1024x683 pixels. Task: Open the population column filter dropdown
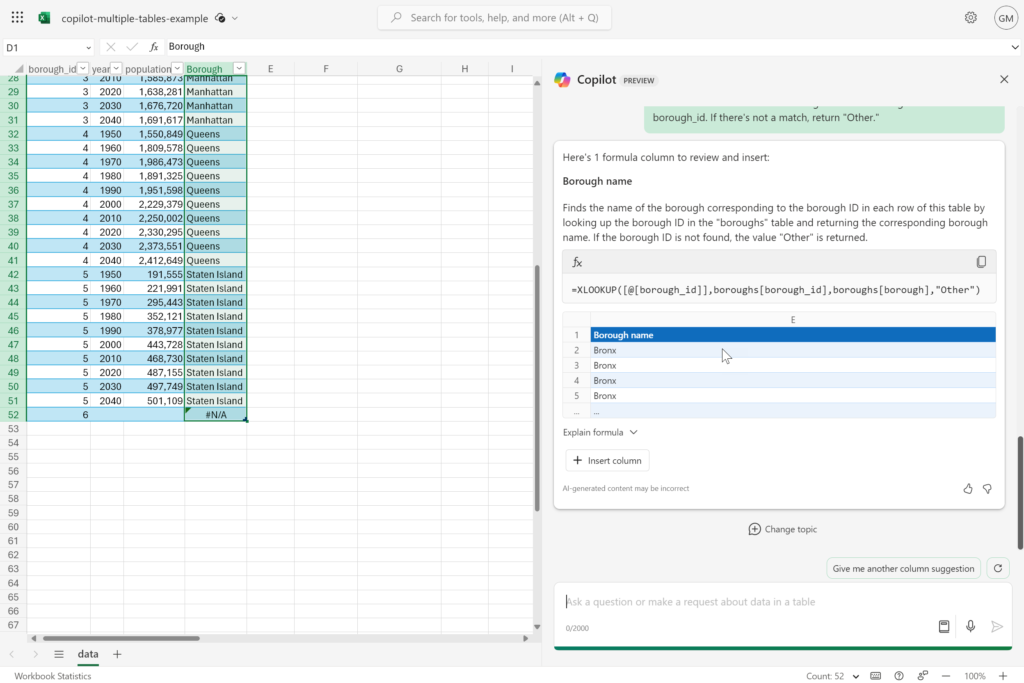177,69
